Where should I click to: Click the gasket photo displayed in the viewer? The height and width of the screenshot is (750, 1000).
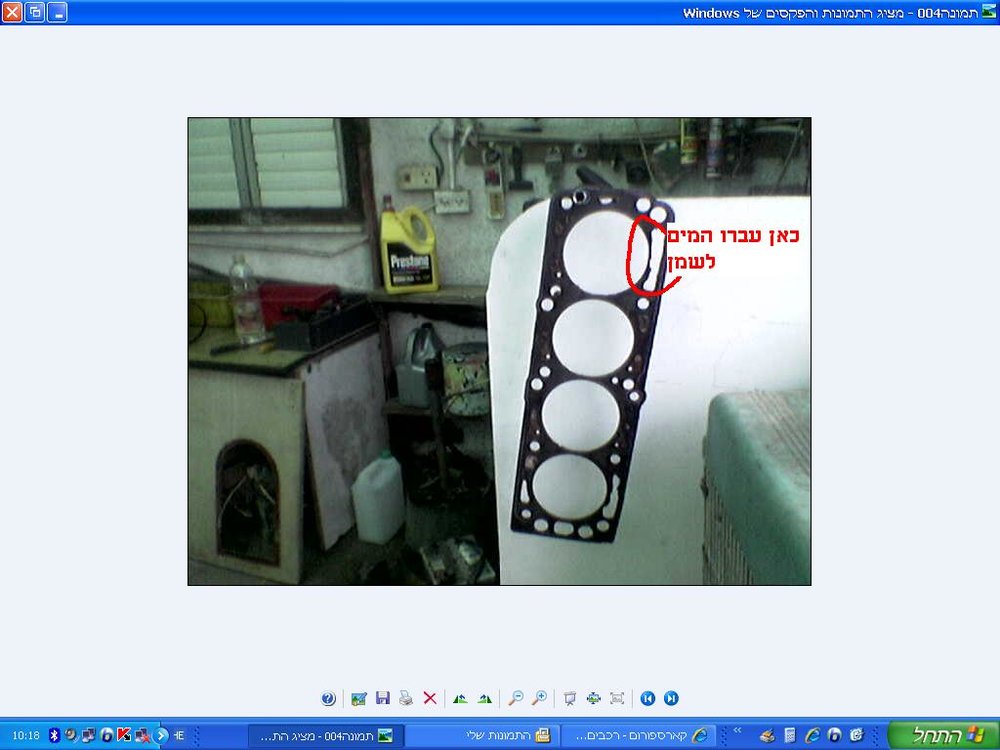499,351
